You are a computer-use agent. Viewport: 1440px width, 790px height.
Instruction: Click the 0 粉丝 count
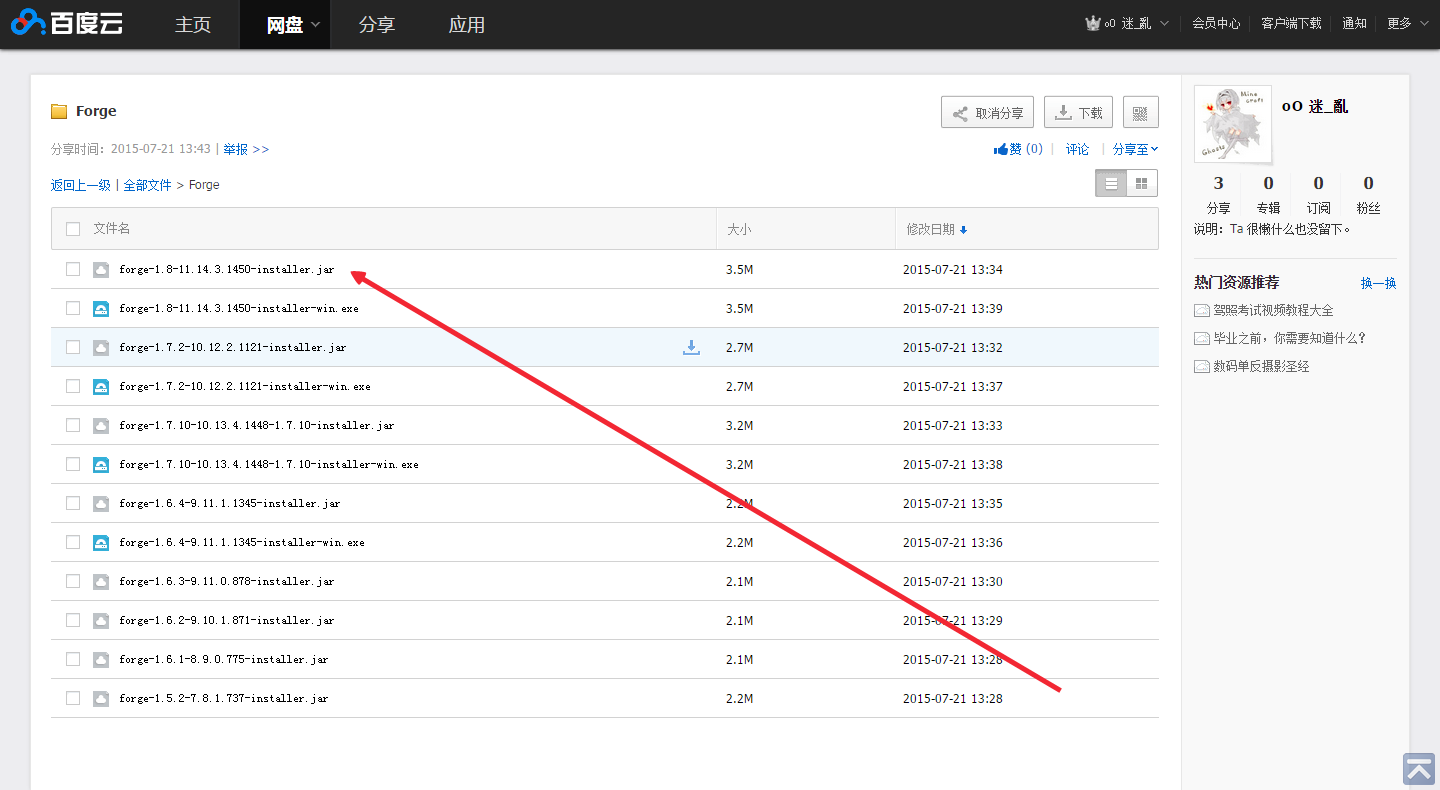[1368, 194]
